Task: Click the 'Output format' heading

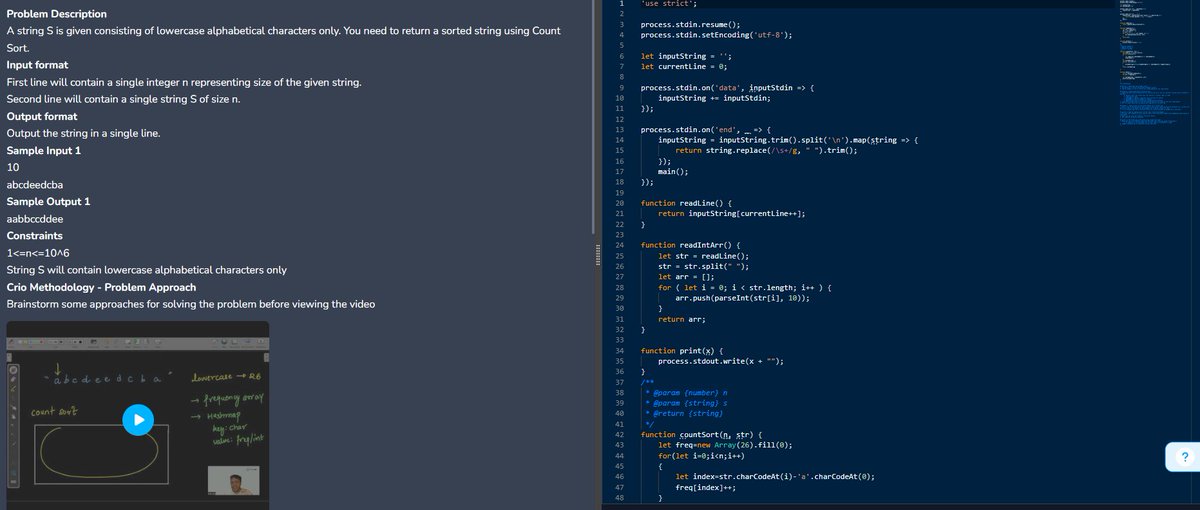Action: [41, 116]
